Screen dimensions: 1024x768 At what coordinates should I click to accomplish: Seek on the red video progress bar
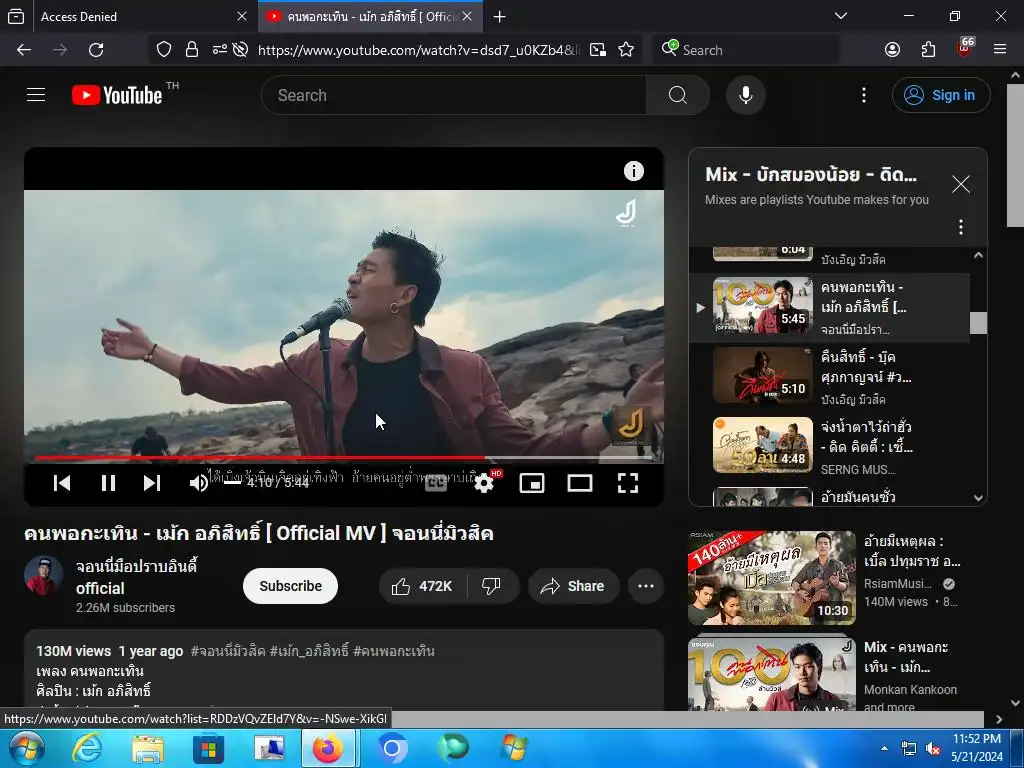[344, 458]
